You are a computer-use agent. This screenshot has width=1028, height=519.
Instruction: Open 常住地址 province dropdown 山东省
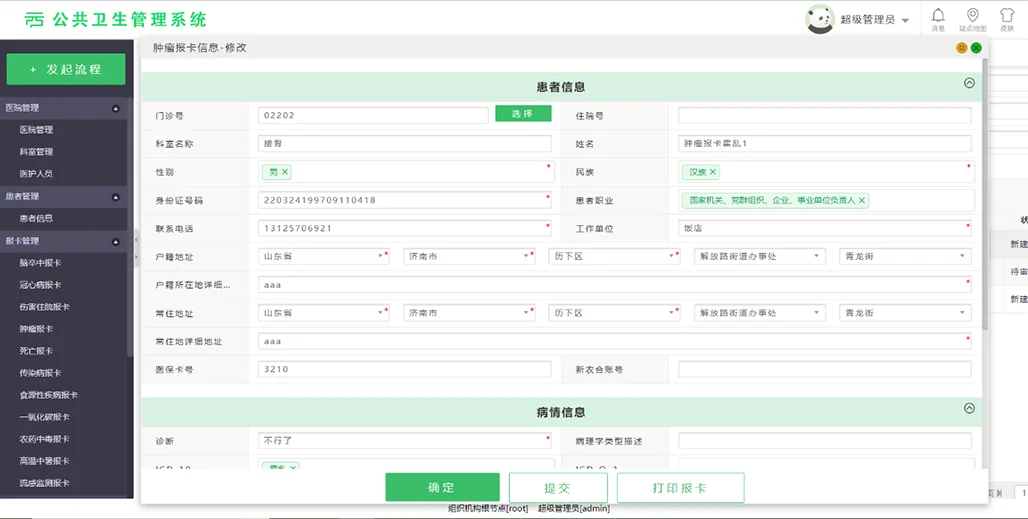pyautogui.click(x=324, y=313)
